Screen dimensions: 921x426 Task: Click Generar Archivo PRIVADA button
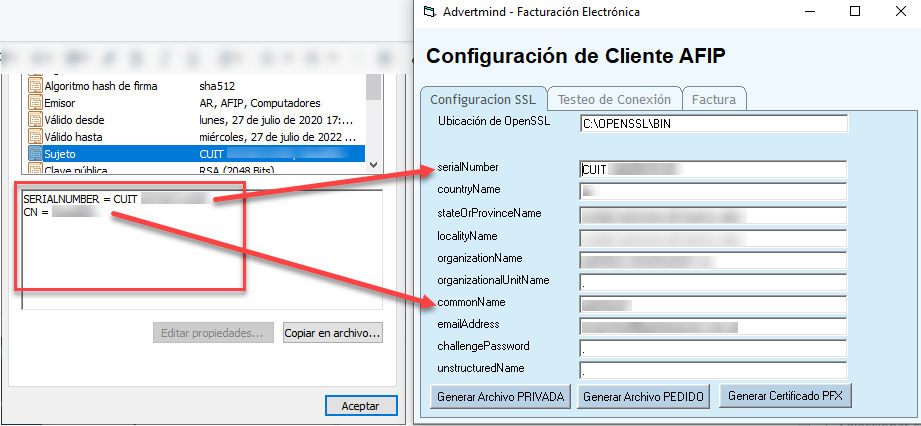click(x=500, y=397)
